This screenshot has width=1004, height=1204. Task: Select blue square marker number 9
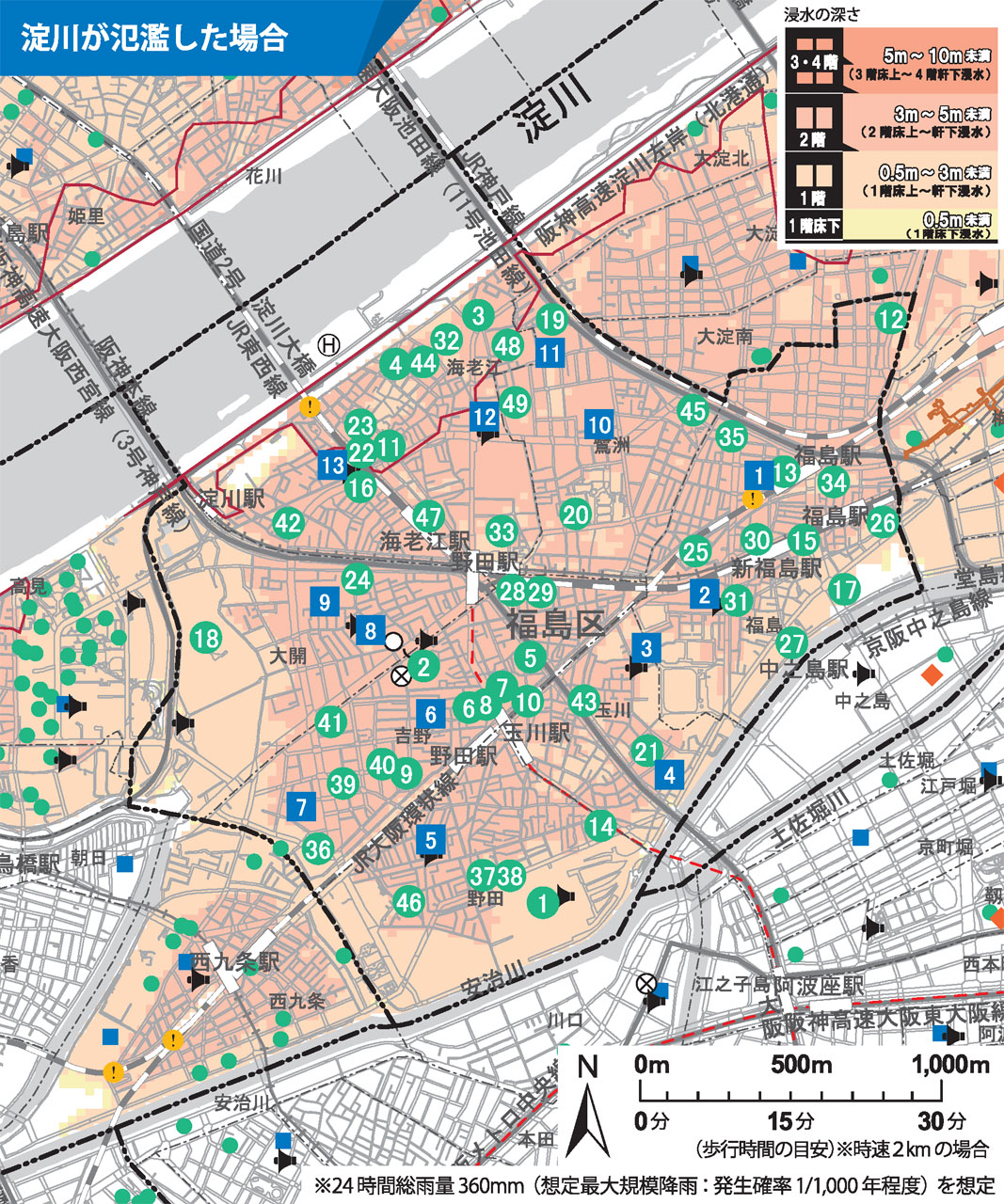[x=325, y=600]
